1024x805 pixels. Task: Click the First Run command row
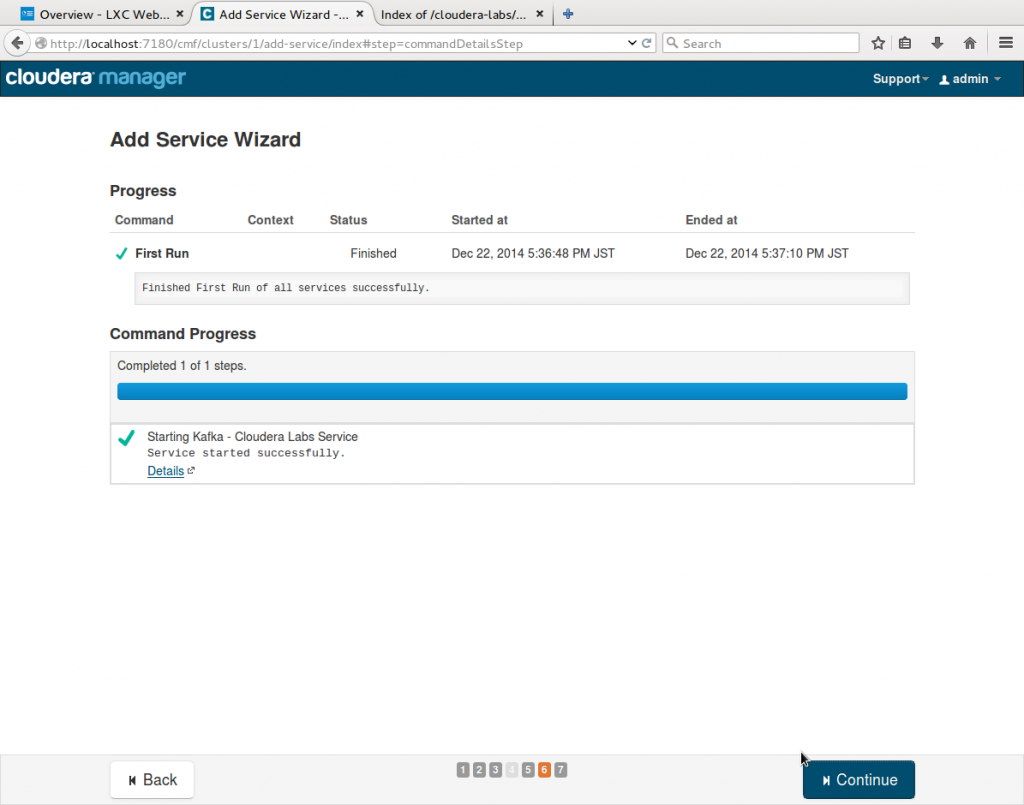[512, 253]
